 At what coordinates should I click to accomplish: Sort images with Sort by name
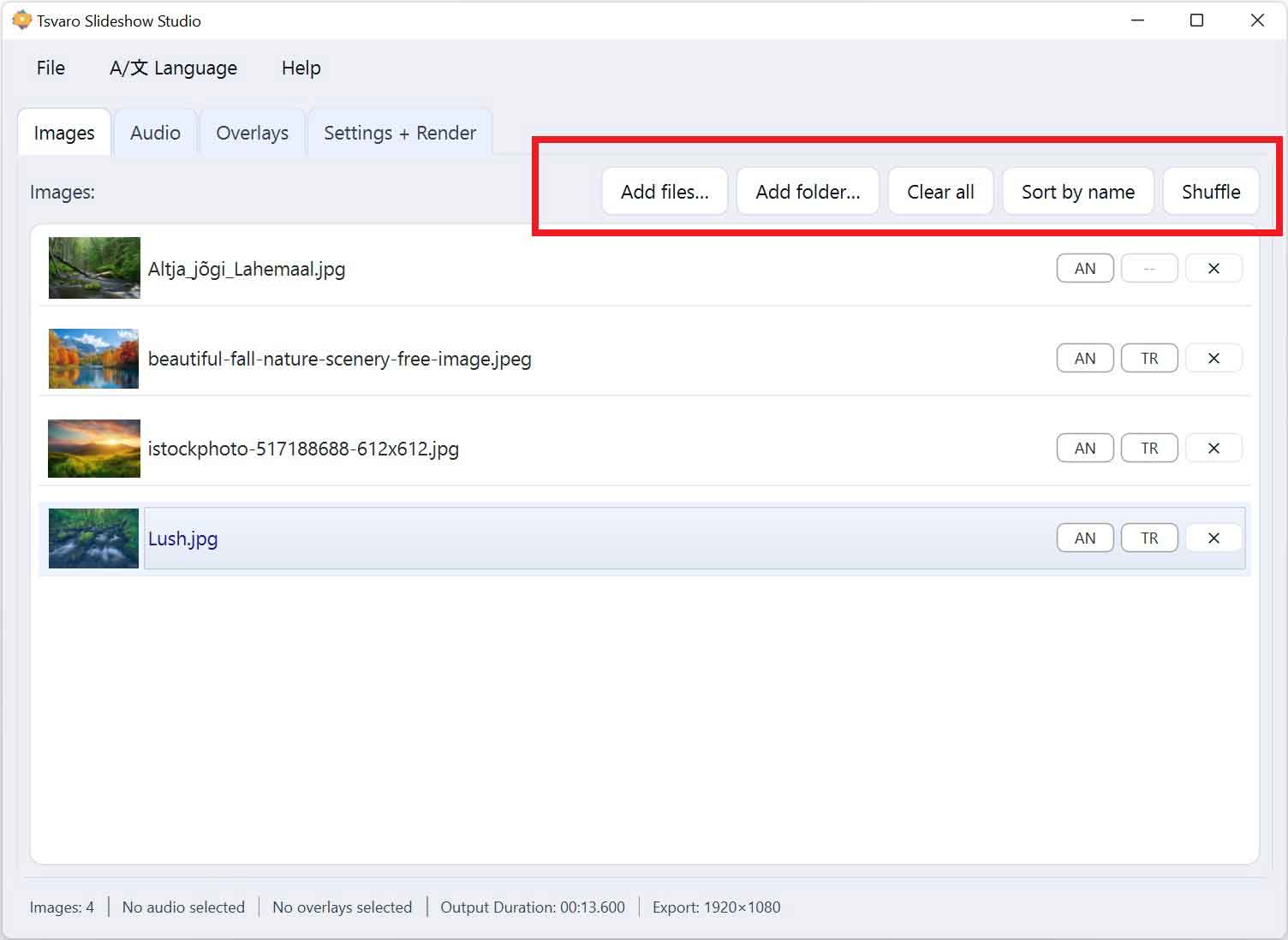(x=1077, y=192)
